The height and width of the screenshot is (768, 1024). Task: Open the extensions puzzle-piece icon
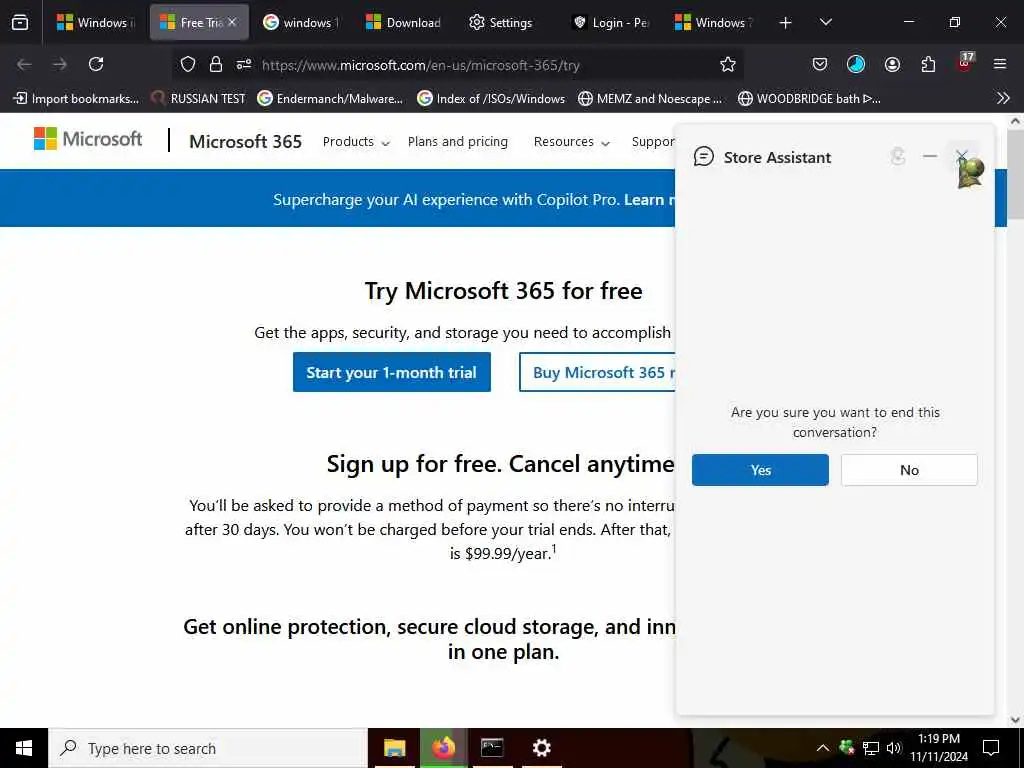tap(928, 64)
